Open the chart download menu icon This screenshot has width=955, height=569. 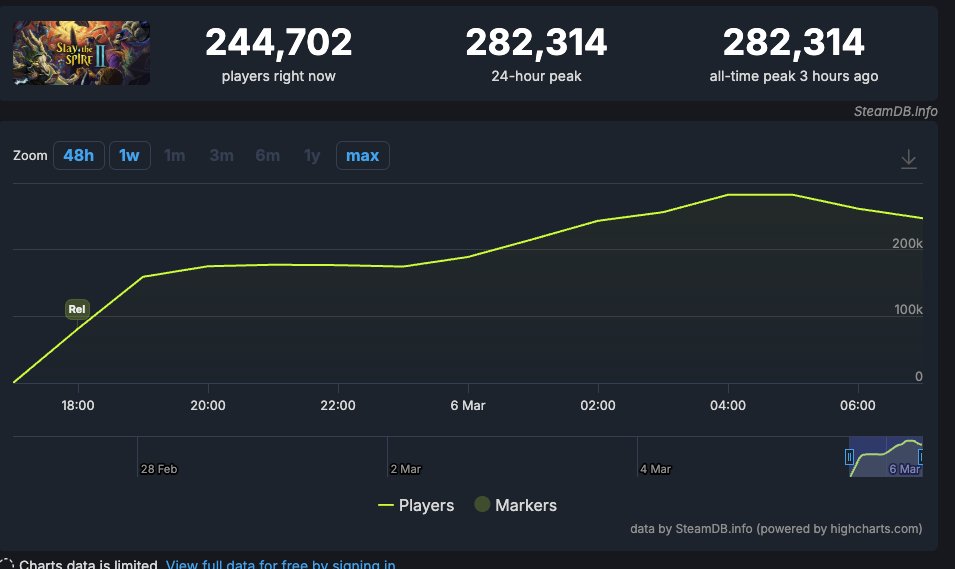tap(908, 159)
